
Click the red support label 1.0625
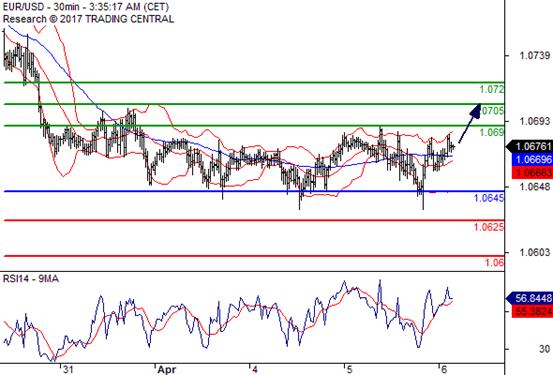coord(489,227)
